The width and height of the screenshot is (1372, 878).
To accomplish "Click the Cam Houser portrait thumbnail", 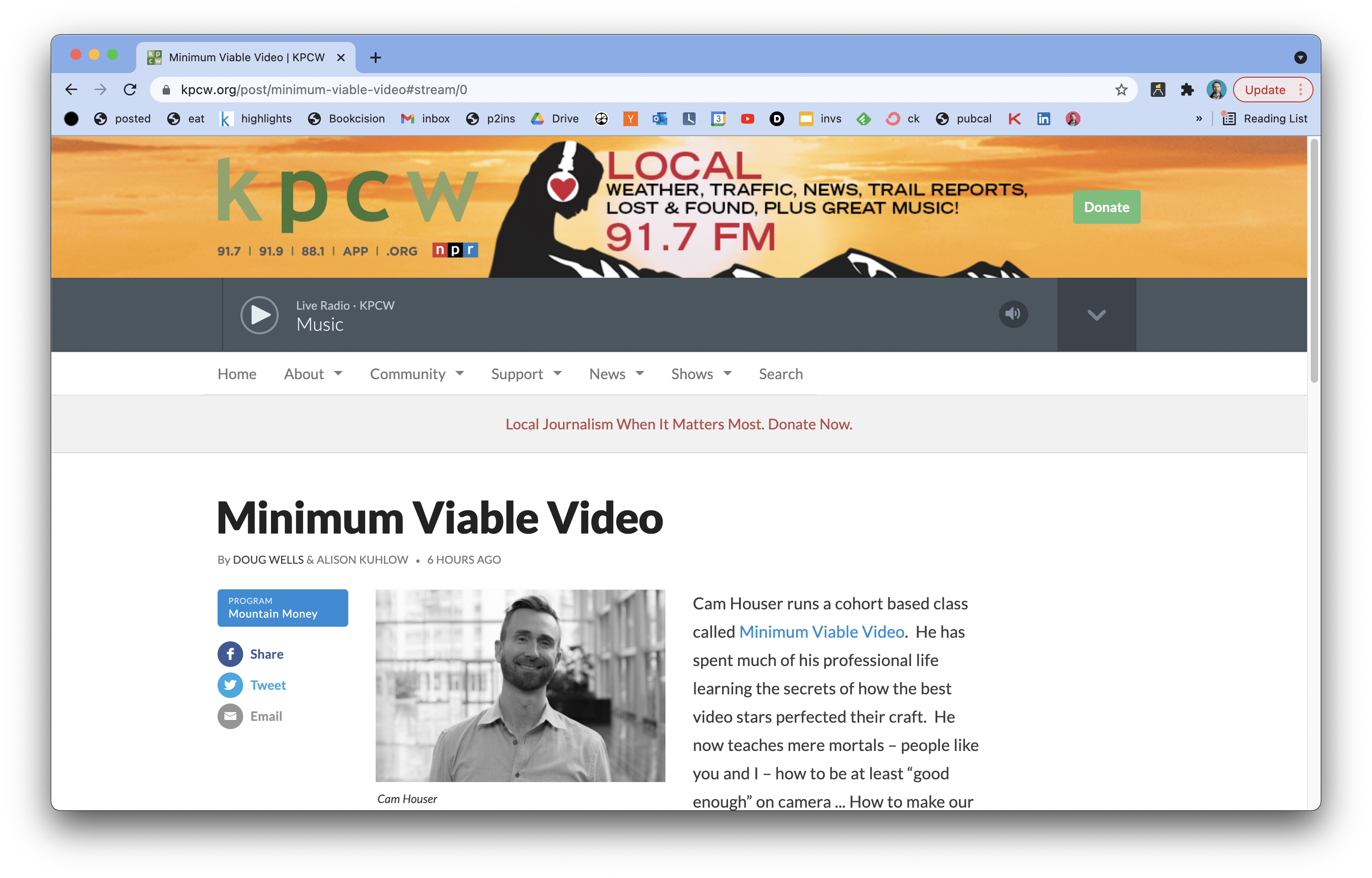I will point(521,686).
